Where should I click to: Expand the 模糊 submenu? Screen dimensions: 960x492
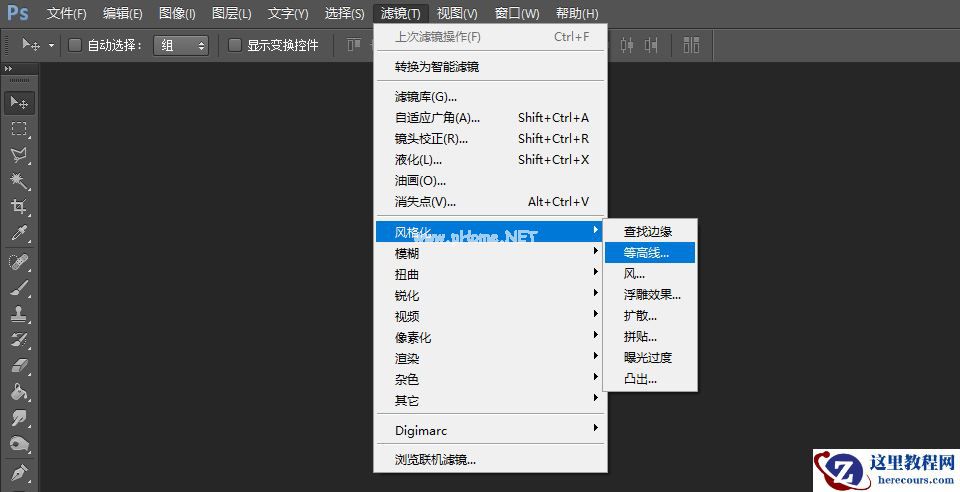point(490,253)
